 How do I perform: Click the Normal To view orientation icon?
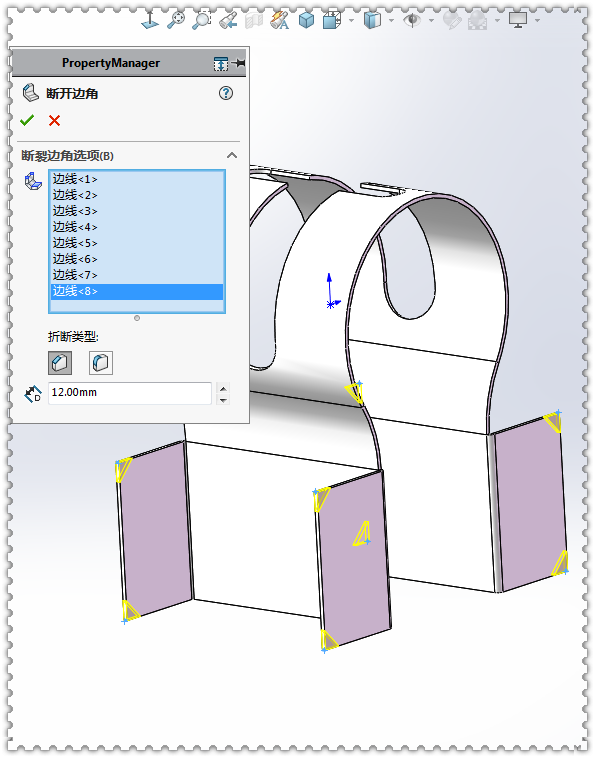click(150, 20)
